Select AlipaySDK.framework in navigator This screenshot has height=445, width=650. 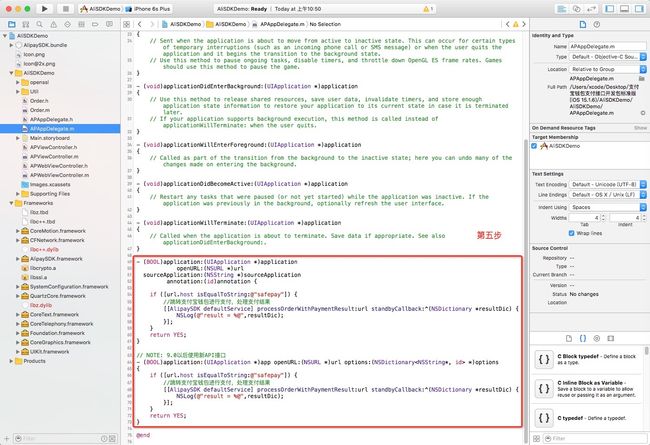pyautogui.click(x=56, y=258)
